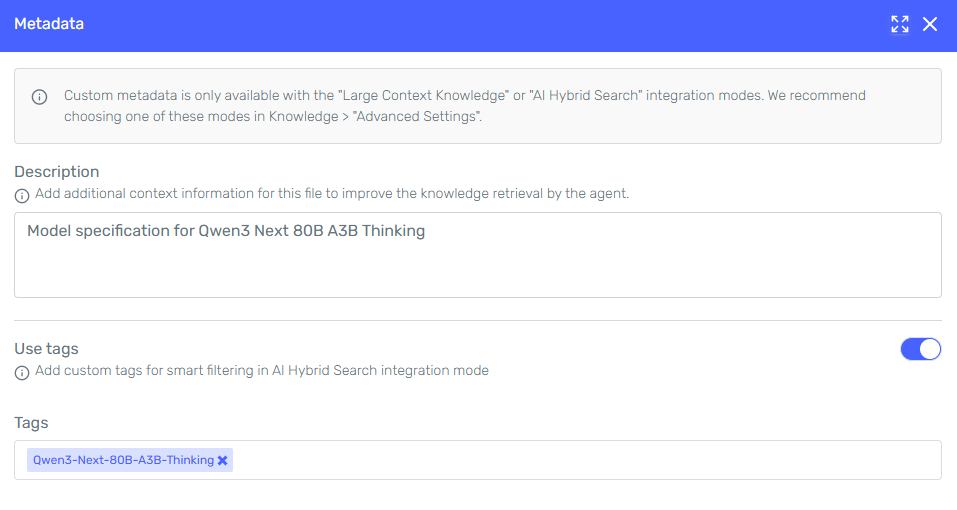
Task: Click the info icon in the notice banner
Action: (x=40, y=97)
